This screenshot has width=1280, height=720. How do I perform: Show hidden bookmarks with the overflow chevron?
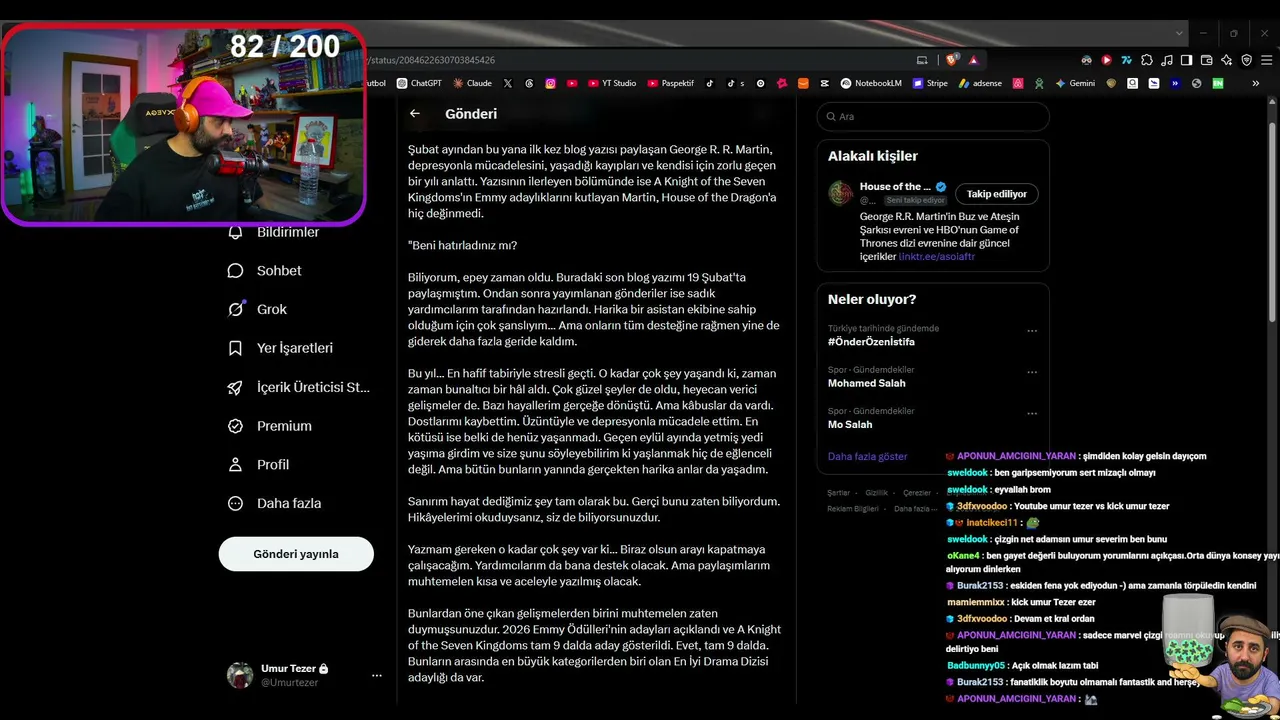pos(1255,83)
